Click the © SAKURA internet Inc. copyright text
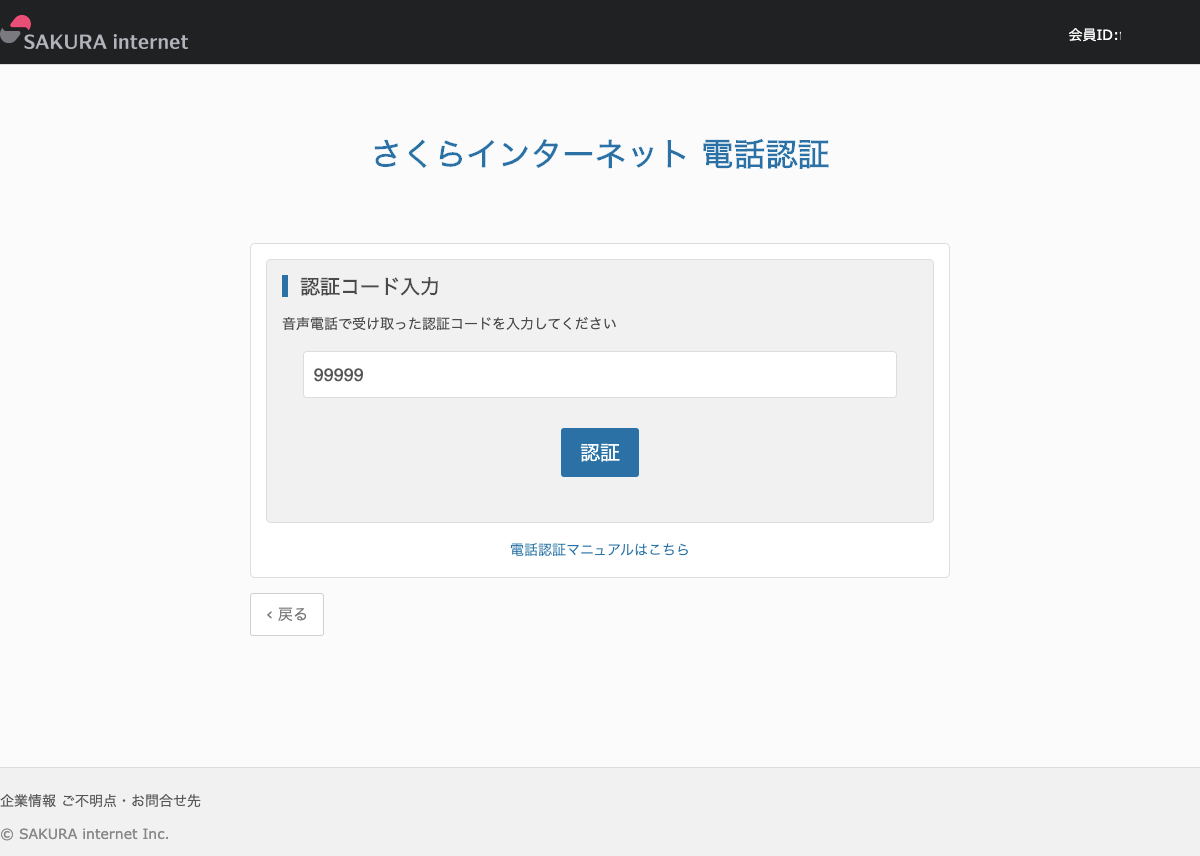The image size is (1200, 856). click(x=85, y=834)
